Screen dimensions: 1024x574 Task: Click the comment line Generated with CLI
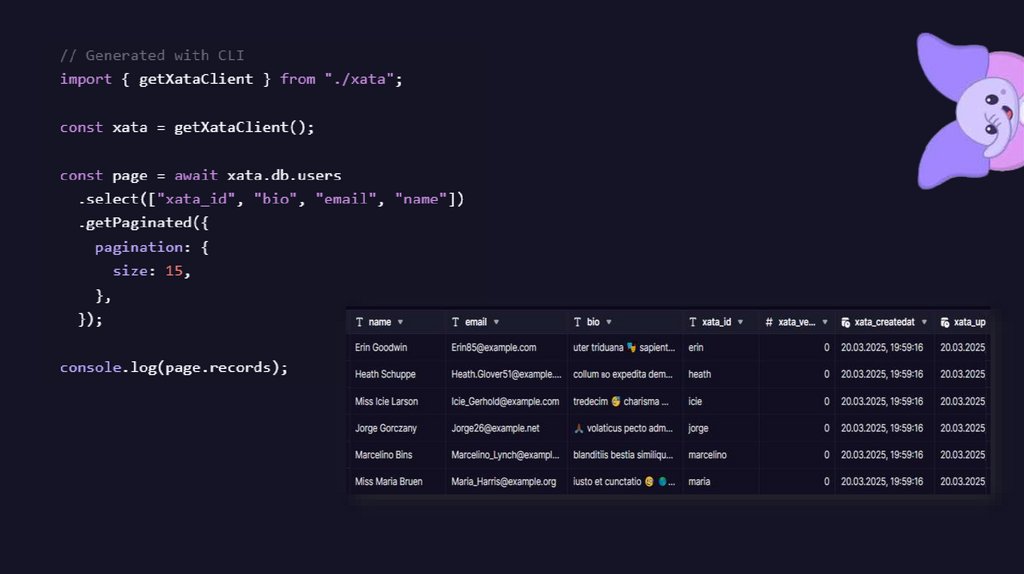(x=152, y=56)
